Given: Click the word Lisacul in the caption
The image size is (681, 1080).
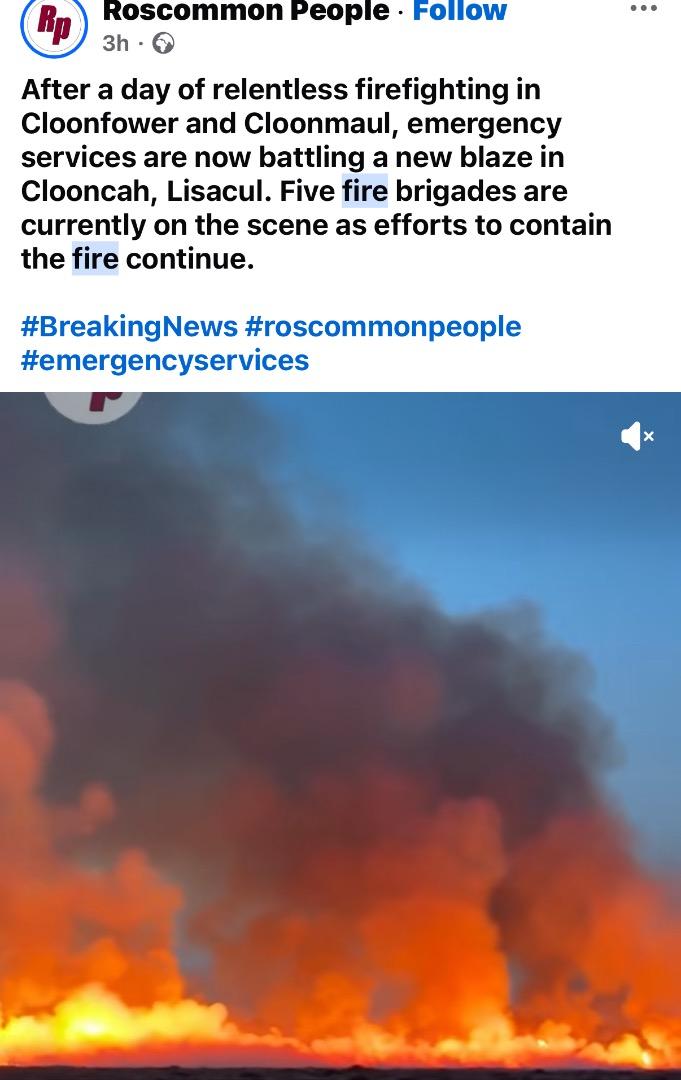Looking at the screenshot, I should [x=219, y=191].
